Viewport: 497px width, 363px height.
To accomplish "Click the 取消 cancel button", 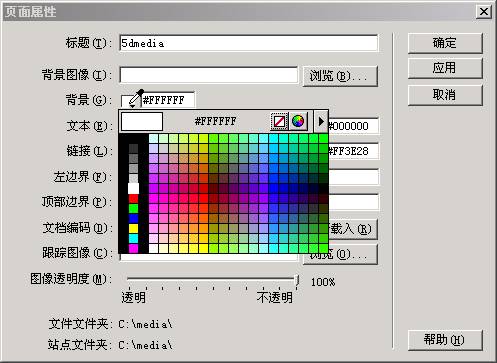I will (x=445, y=95).
